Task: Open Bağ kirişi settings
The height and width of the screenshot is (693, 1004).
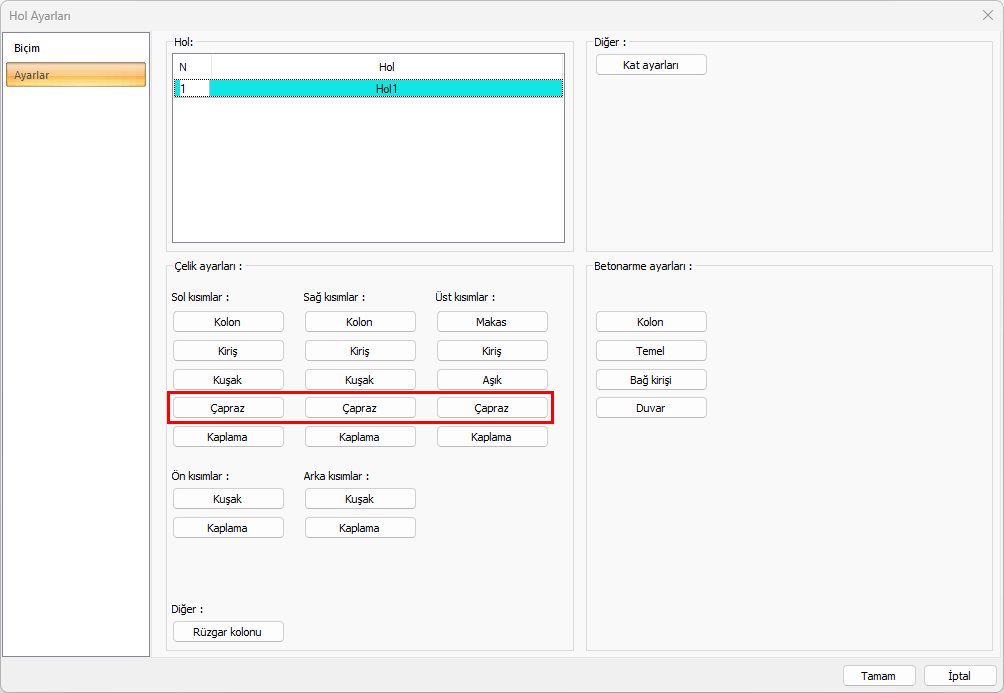Action: coord(651,380)
